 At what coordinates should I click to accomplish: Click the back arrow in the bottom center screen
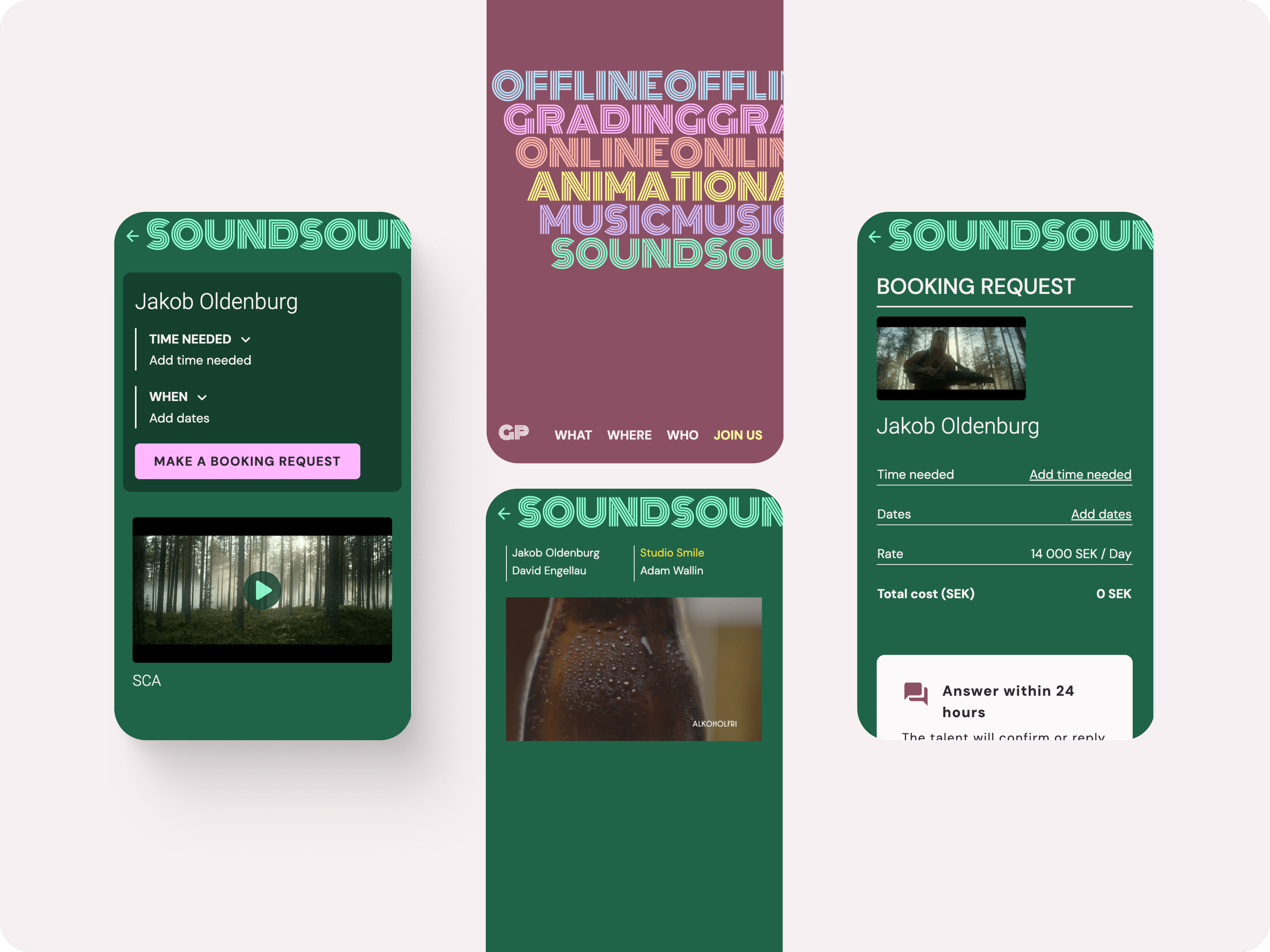point(504,514)
